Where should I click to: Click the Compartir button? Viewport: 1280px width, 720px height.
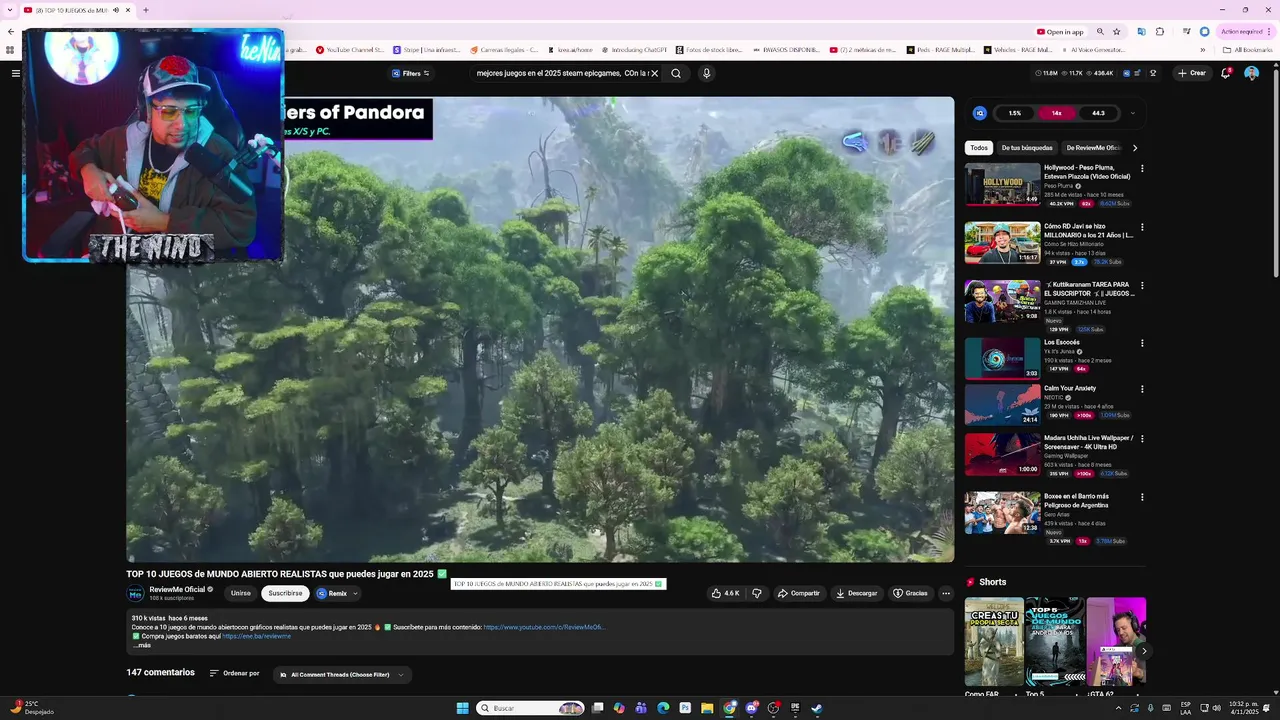(x=798, y=593)
